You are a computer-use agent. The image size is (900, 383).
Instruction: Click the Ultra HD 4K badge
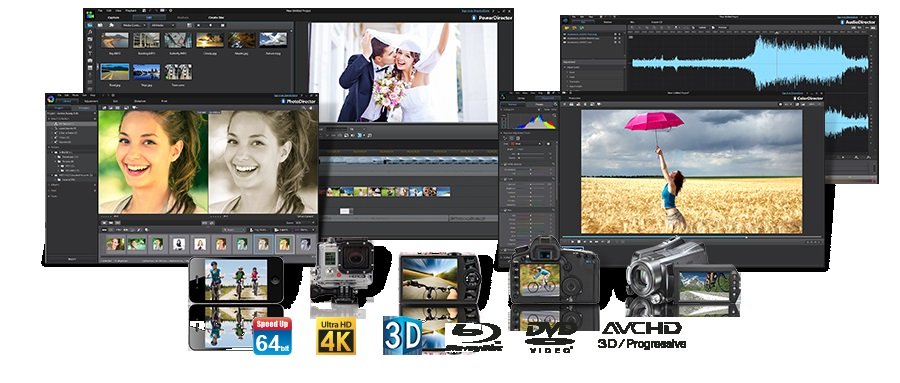tap(336, 335)
